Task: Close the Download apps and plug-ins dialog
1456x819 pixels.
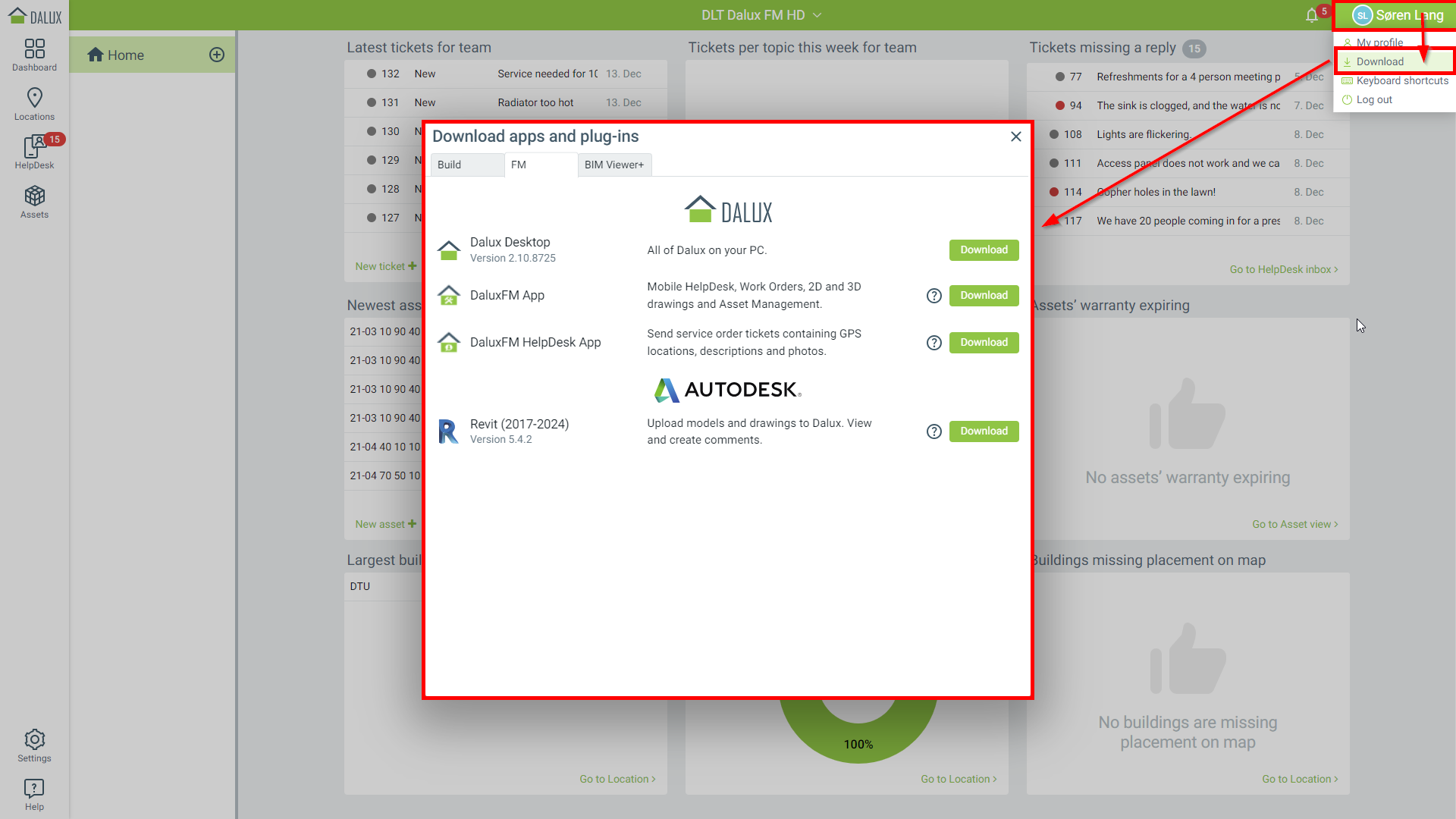Action: click(x=1015, y=136)
